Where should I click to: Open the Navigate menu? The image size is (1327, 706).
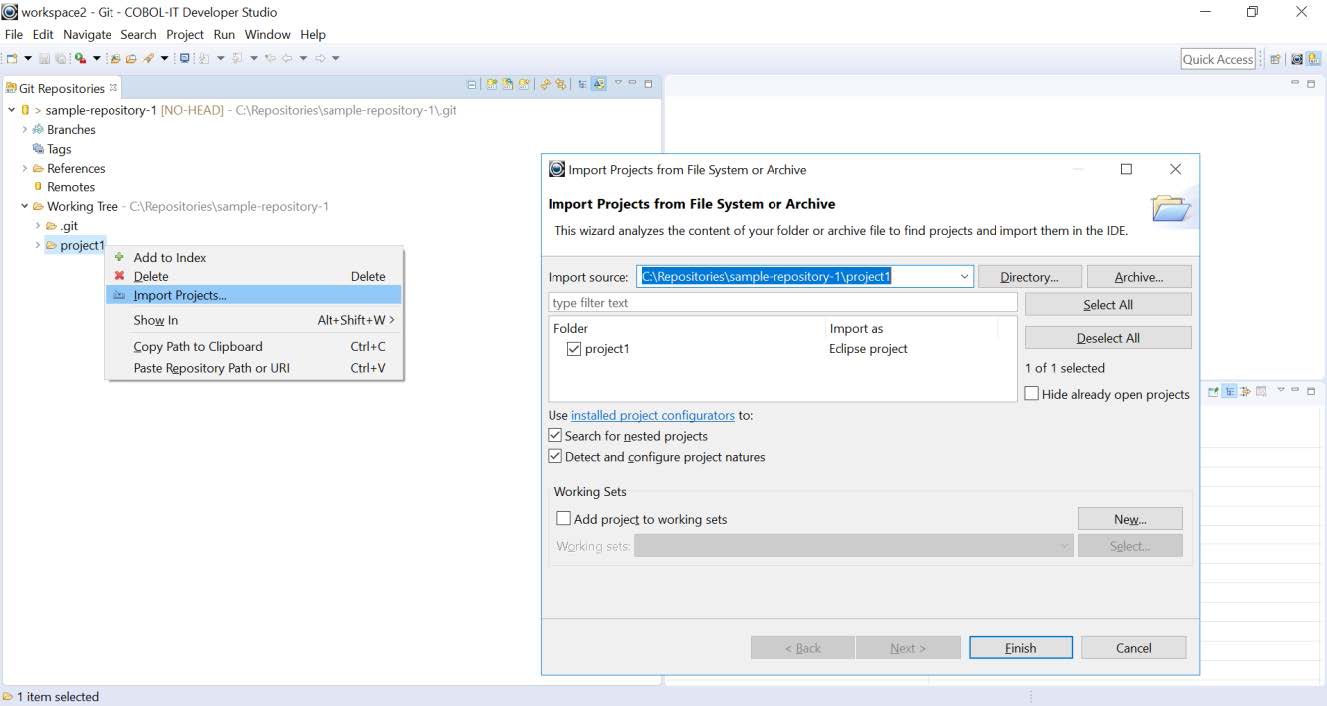pos(87,34)
